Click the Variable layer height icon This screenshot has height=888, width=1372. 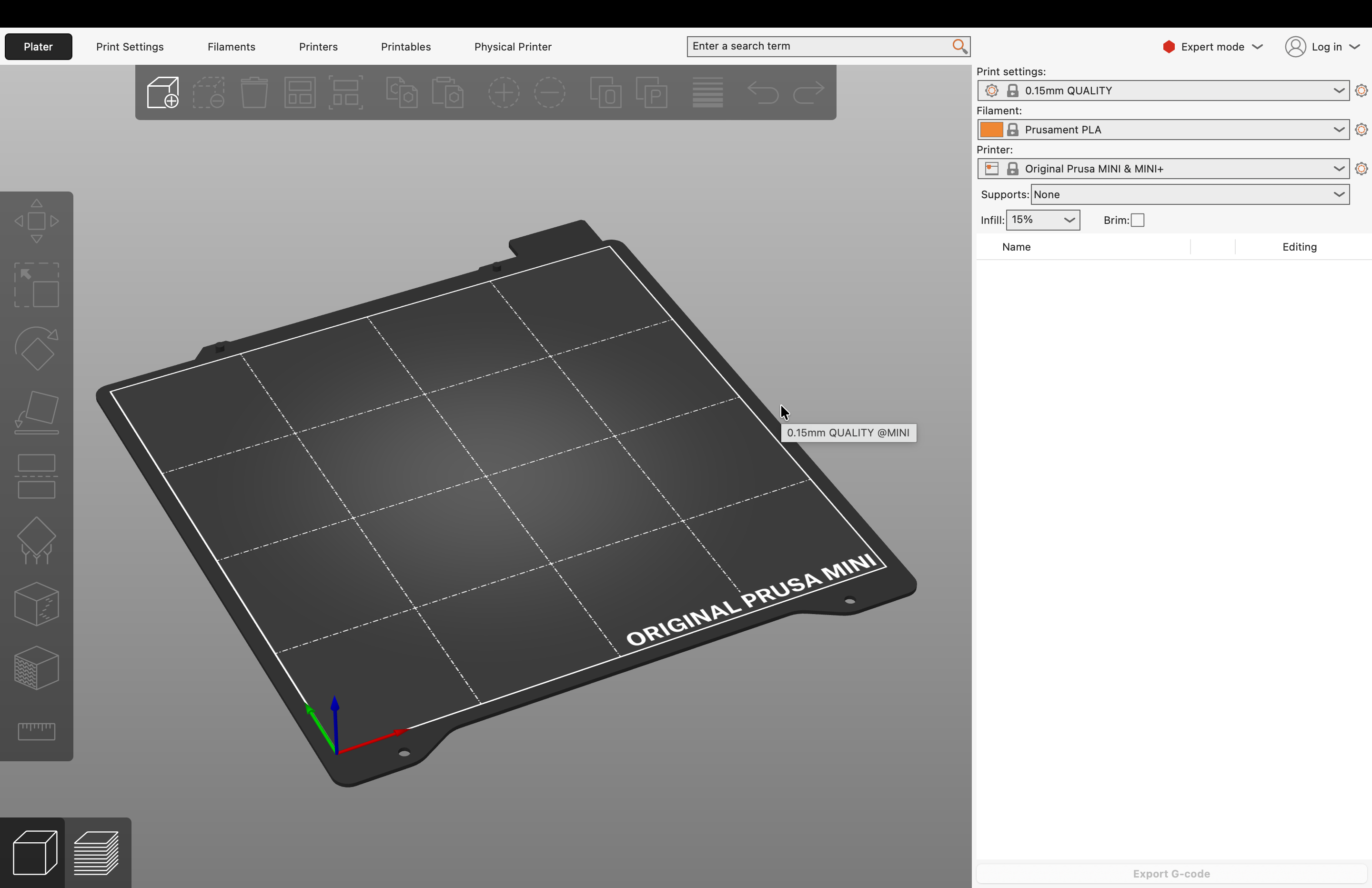[707, 92]
